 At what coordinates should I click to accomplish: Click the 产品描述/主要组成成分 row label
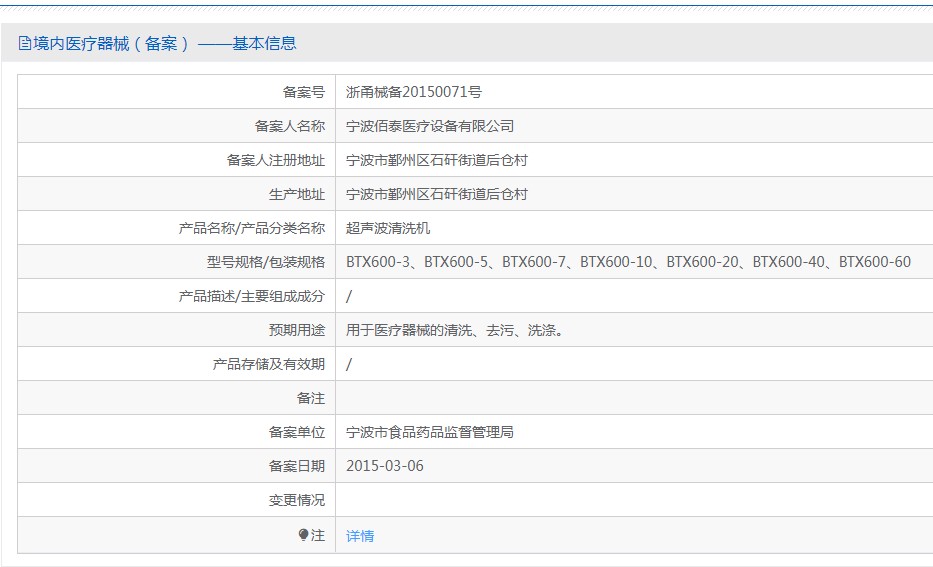pyautogui.click(x=252, y=296)
